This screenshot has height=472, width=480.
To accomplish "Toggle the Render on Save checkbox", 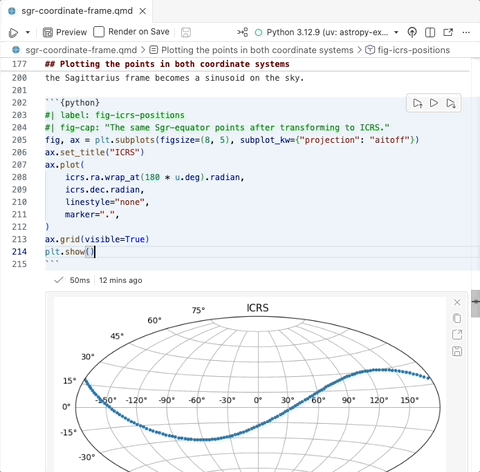I will [99, 32].
